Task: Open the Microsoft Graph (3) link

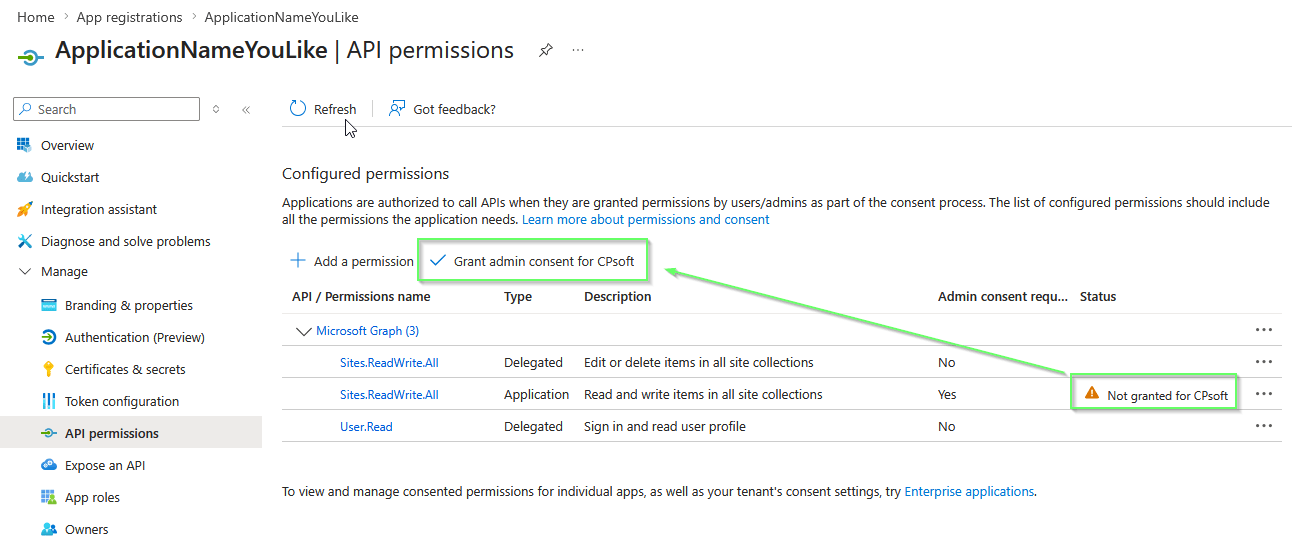Action: [x=367, y=330]
